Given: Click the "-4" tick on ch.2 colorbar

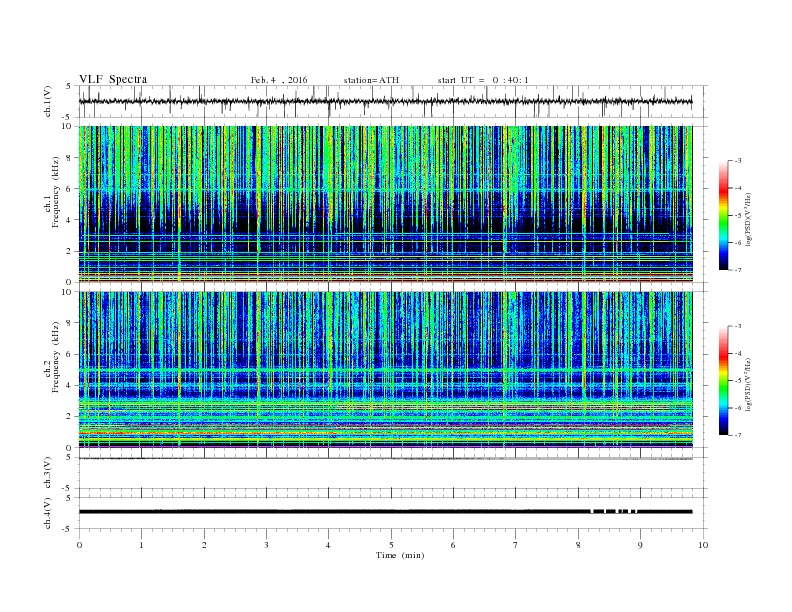Looking at the screenshot, I should click(x=737, y=353).
